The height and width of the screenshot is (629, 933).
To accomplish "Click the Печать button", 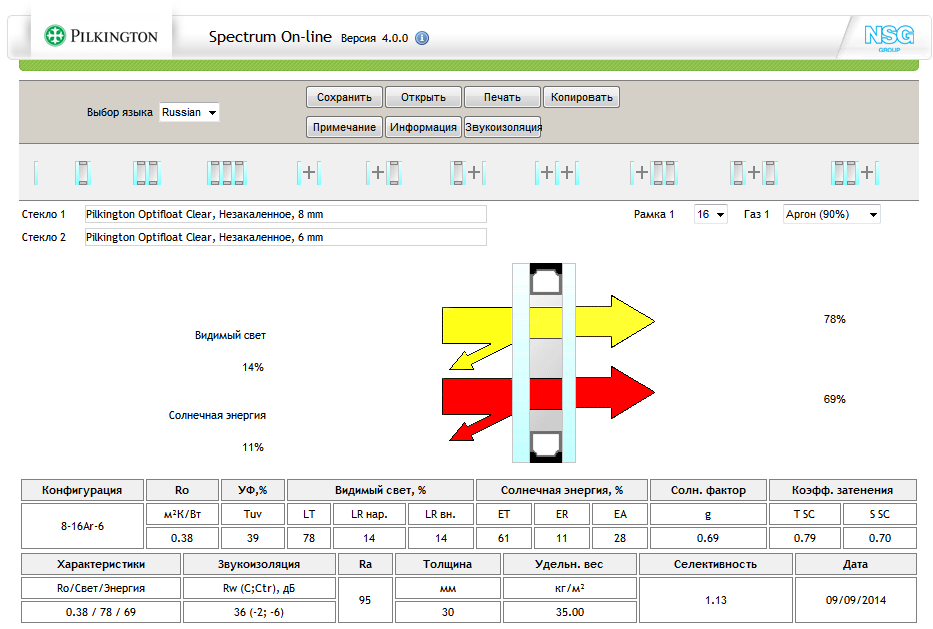I will pos(502,97).
